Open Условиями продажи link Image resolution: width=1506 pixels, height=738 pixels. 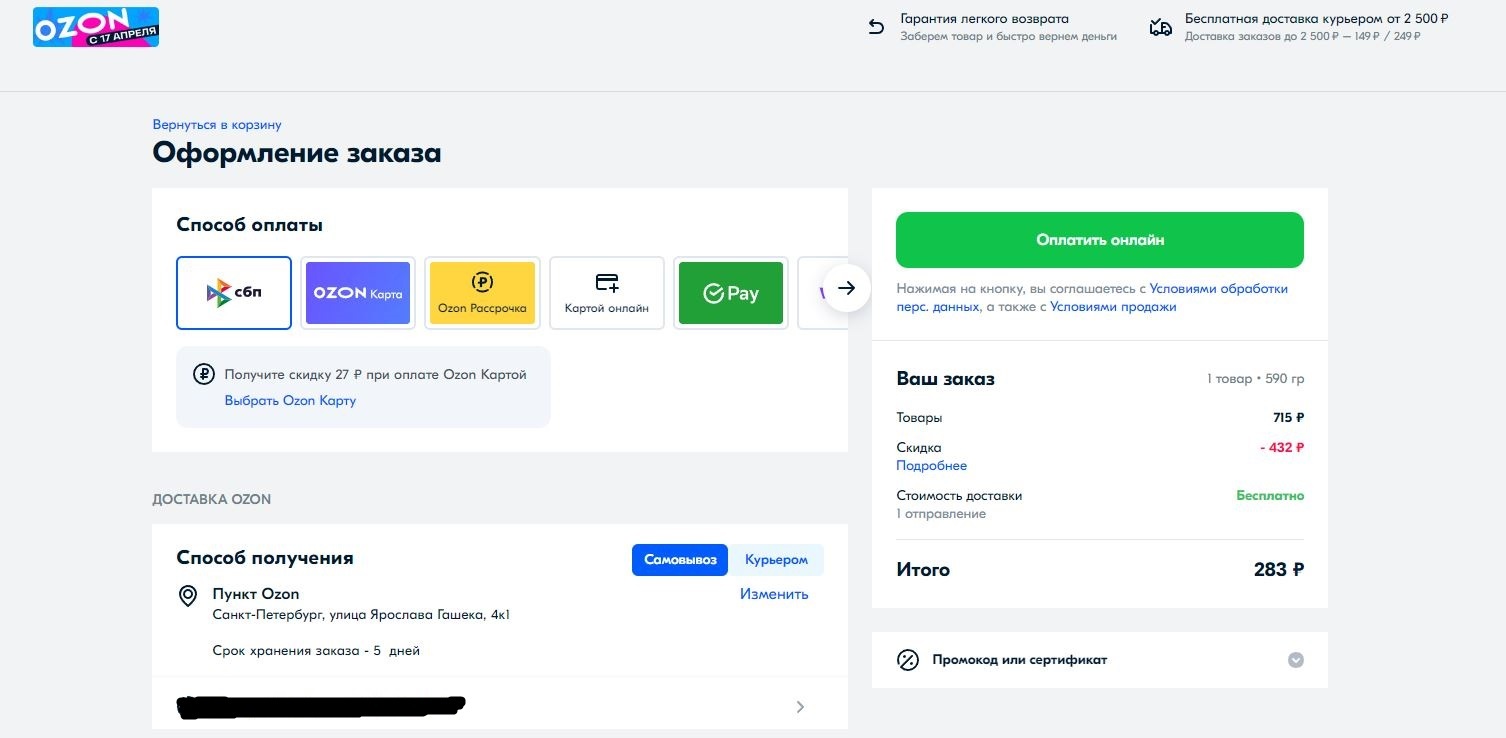(1113, 307)
